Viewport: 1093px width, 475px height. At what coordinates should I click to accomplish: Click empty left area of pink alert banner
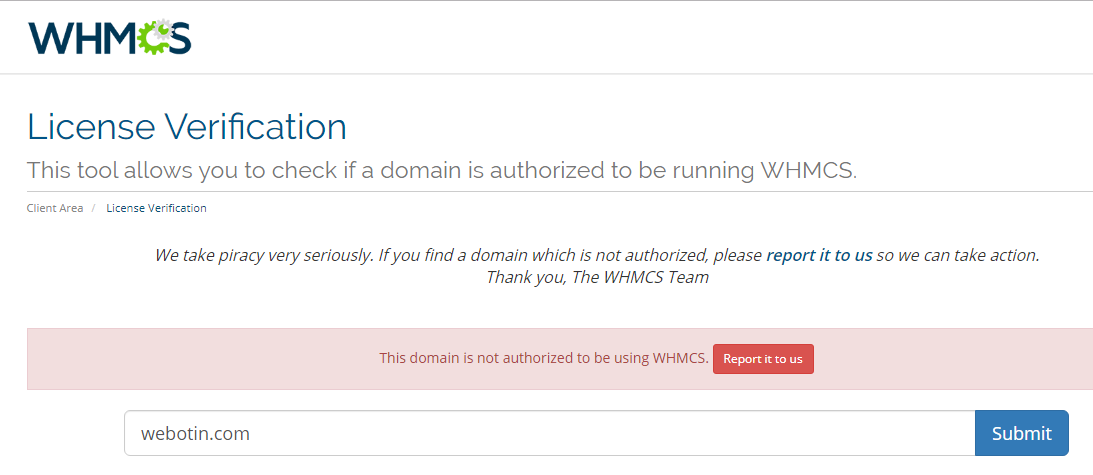pyautogui.click(x=195, y=359)
